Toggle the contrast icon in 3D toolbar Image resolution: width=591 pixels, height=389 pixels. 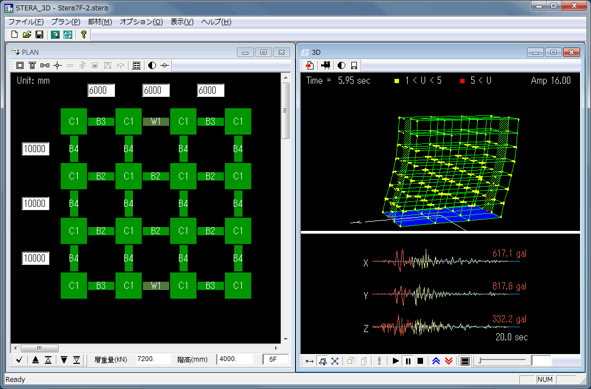[341, 66]
